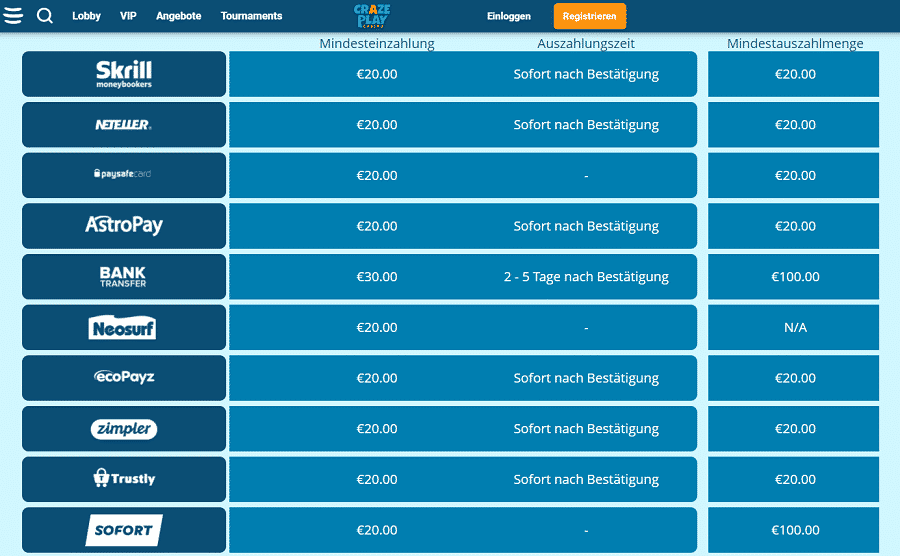Image resolution: width=900 pixels, height=556 pixels.
Task: Click Skrill's €20.00 minimum withdrawal cell
Action: click(793, 74)
